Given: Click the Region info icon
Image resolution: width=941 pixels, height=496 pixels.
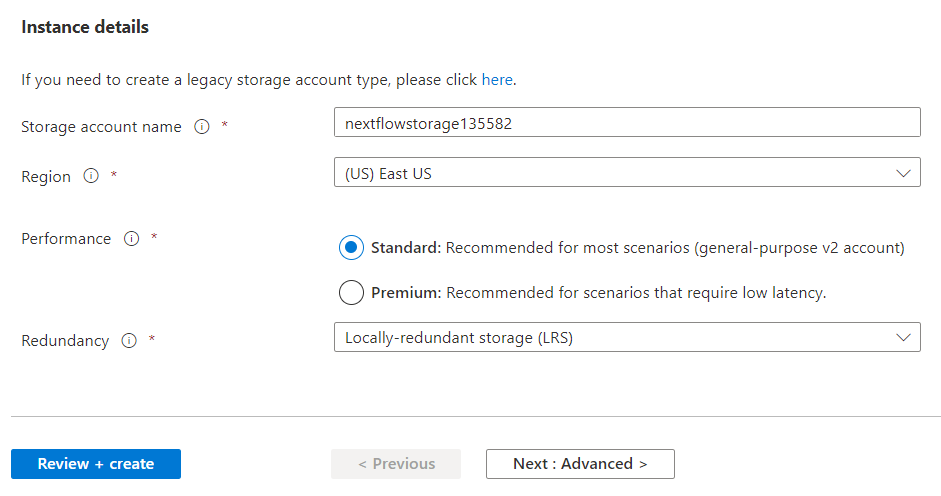Looking at the screenshot, I should tap(91, 176).
